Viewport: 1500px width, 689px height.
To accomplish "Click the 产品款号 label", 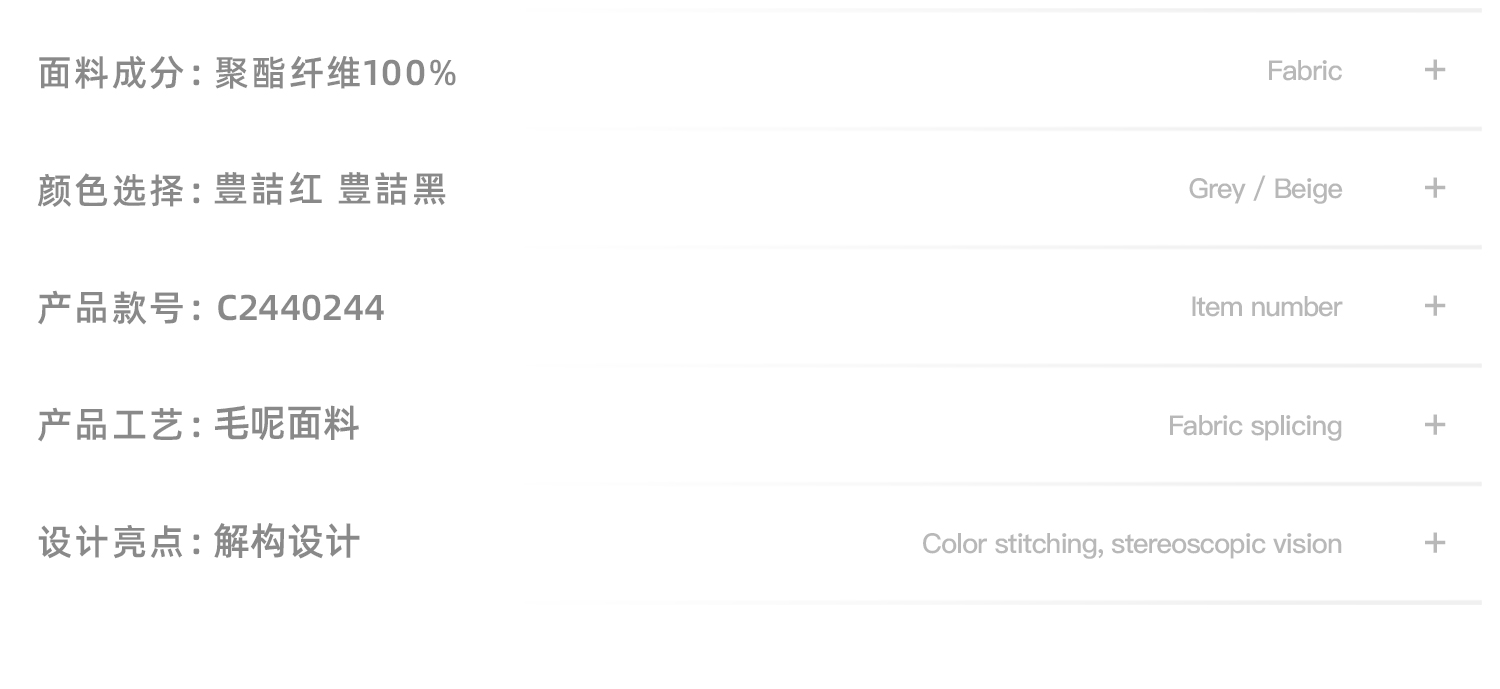I will (x=111, y=308).
